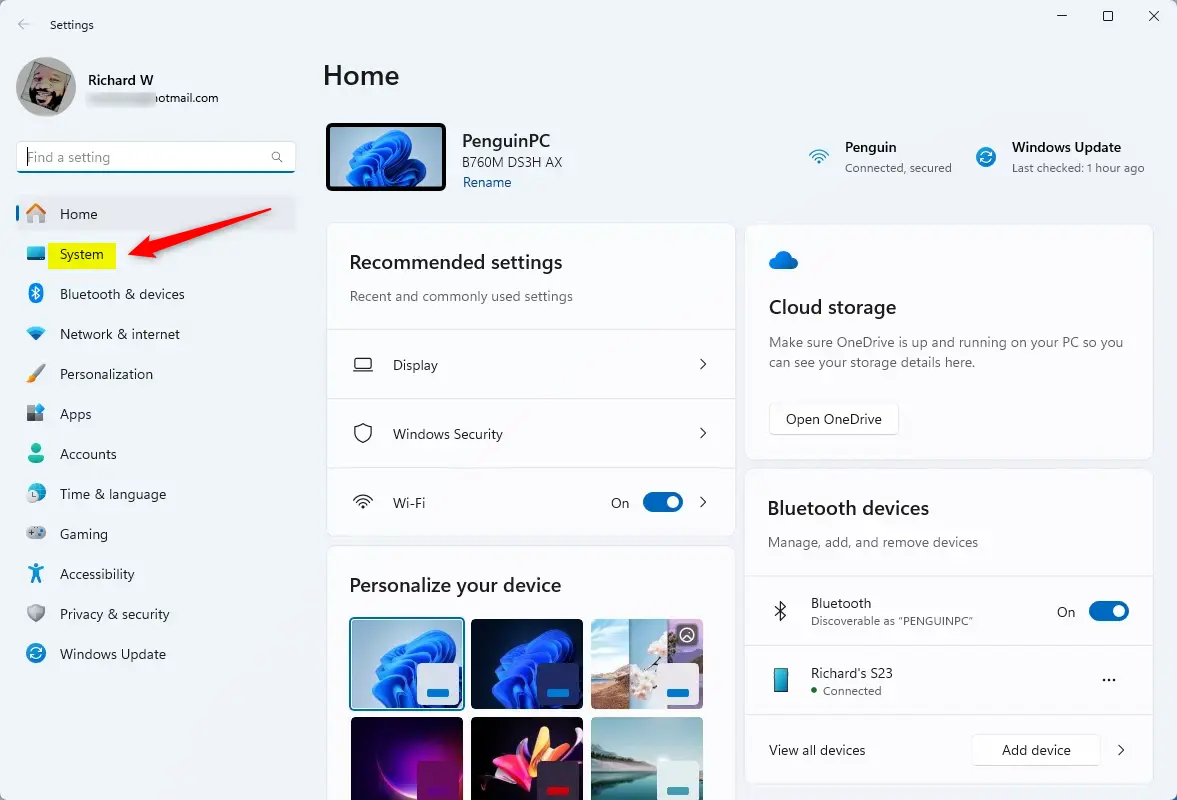The width and height of the screenshot is (1177, 800).
Task: Open Network & internet section
Action: pyautogui.click(x=156, y=334)
